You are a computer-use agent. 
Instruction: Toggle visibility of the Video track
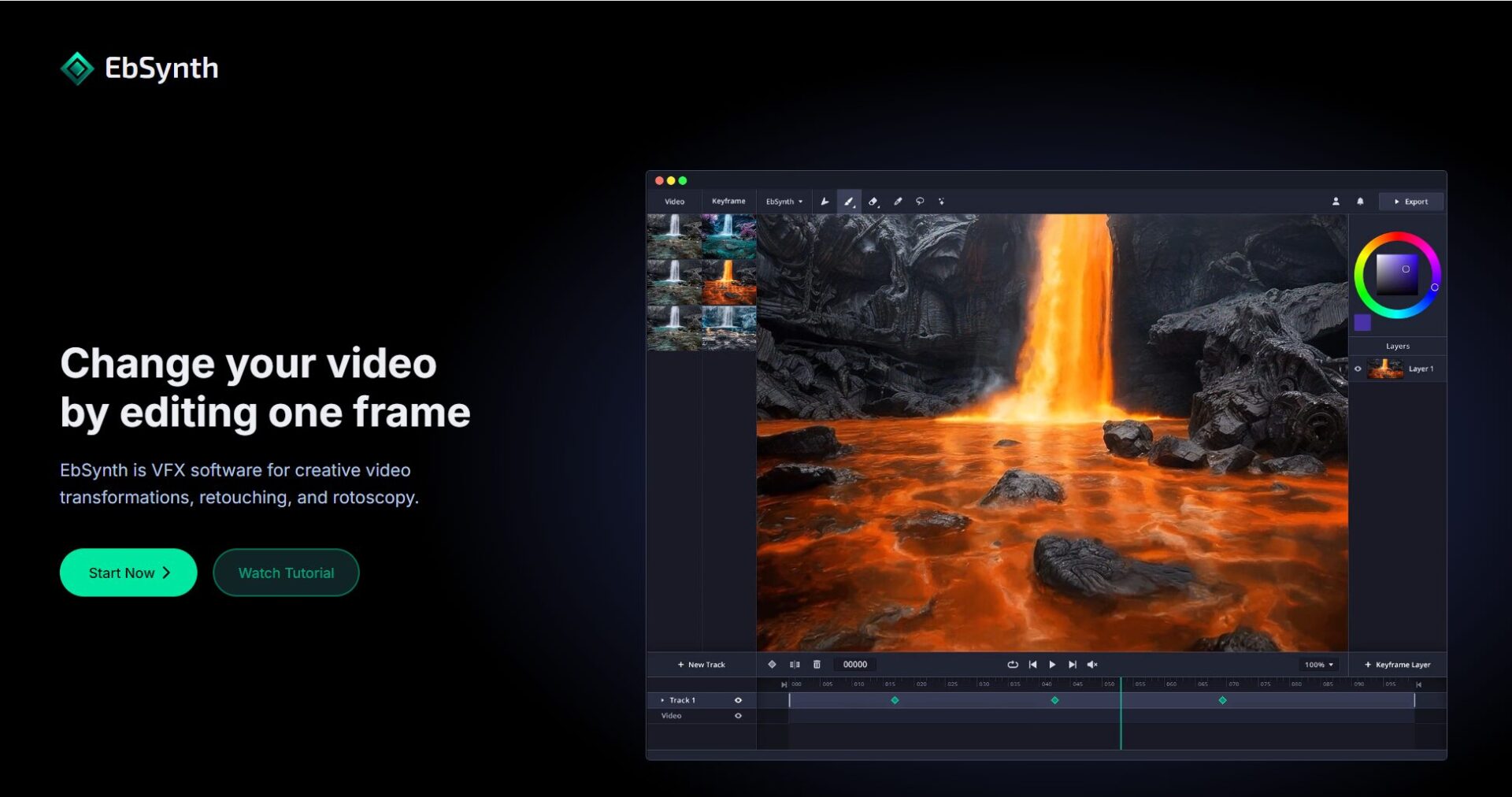[738, 716]
